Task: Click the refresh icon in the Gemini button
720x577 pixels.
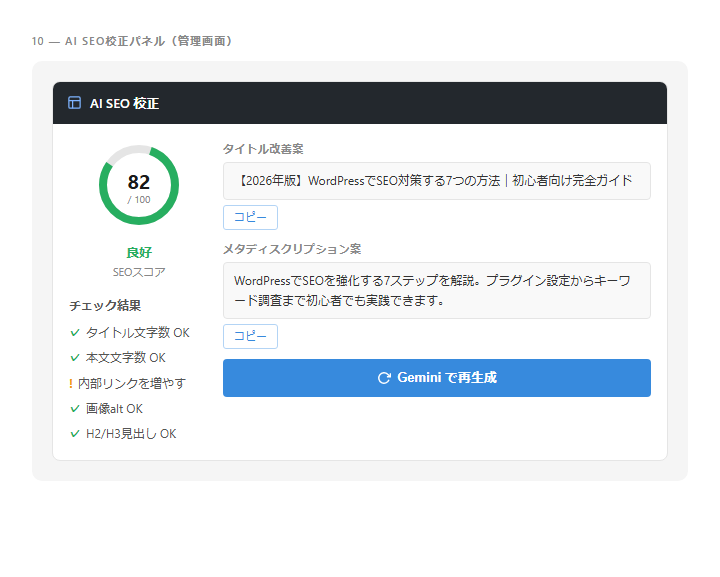Action: 384,378
